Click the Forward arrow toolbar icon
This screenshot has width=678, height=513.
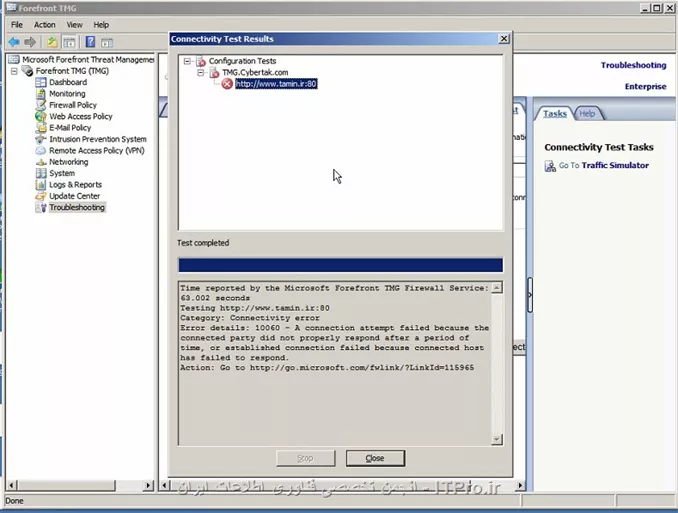click(x=30, y=42)
